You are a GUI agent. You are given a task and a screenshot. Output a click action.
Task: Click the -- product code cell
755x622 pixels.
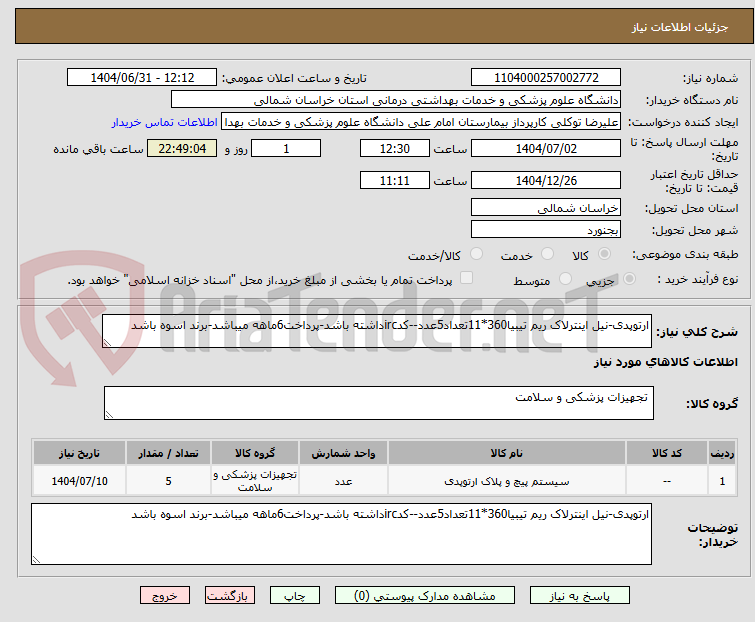pyautogui.click(x=666, y=480)
